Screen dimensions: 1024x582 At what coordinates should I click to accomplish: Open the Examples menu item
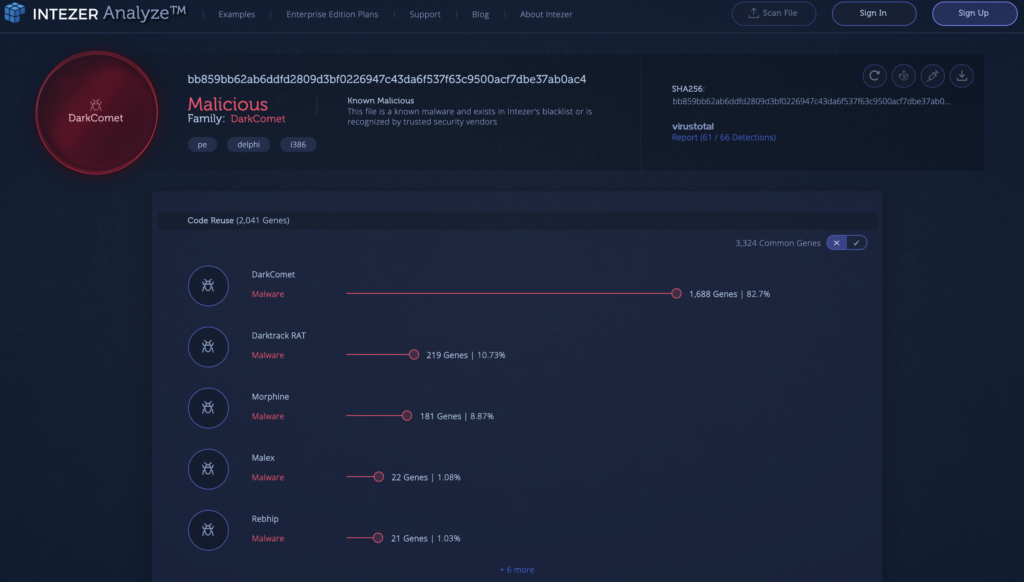coord(236,14)
